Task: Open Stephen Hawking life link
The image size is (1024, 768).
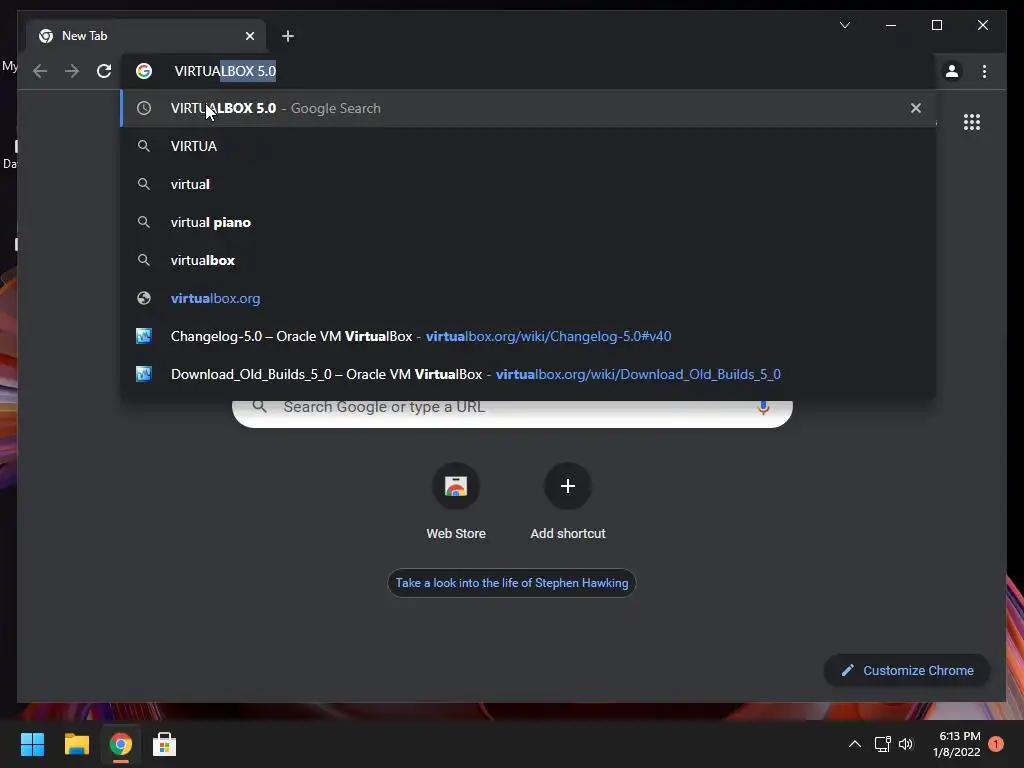Action: pos(511,583)
